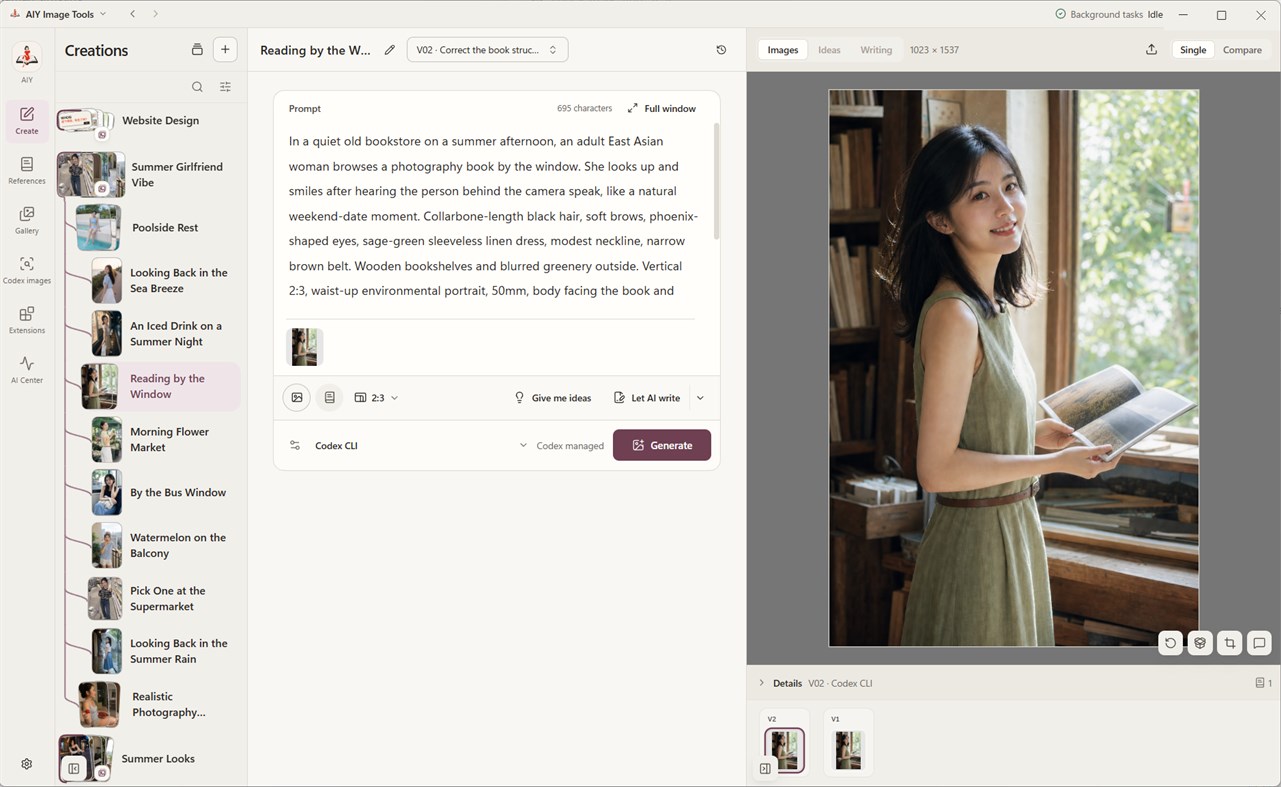Select Looking Back in the Summer Rain
This screenshot has width=1281, height=787.
[x=165, y=652]
